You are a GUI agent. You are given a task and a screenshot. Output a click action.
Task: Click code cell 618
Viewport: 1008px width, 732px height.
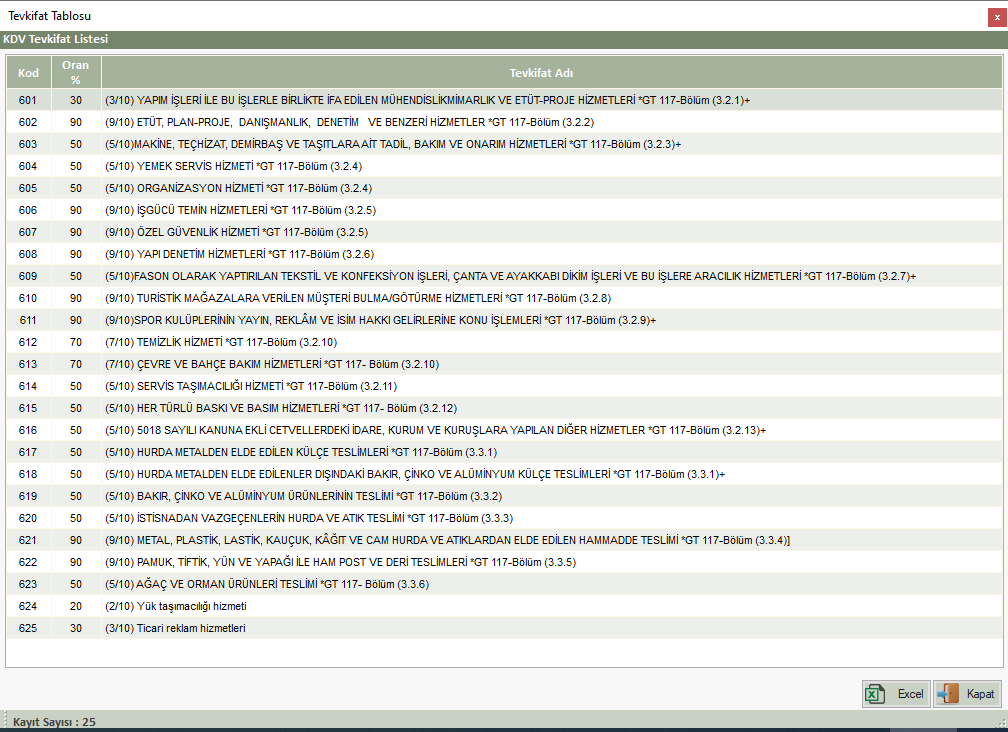(x=28, y=474)
